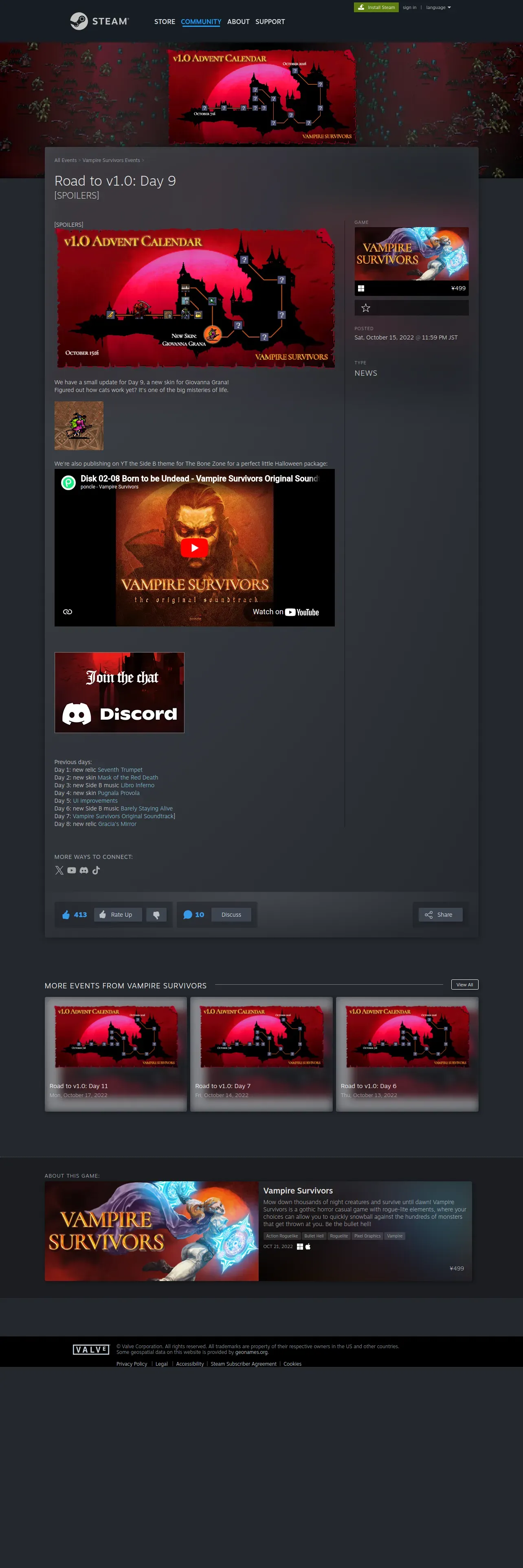Click the Discuss button
Viewport: 523px width, 1568px height.
click(231, 915)
